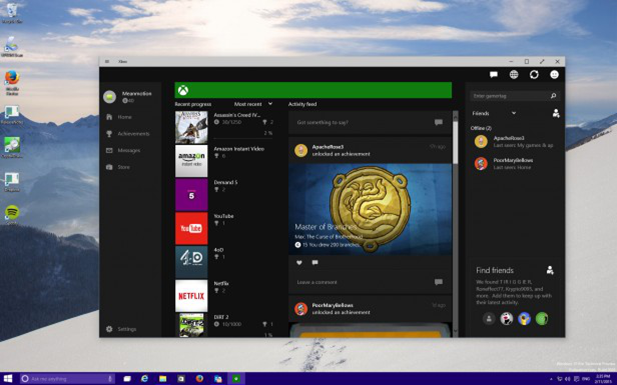Open Assassin's Creed IV thumbnail

point(191,127)
